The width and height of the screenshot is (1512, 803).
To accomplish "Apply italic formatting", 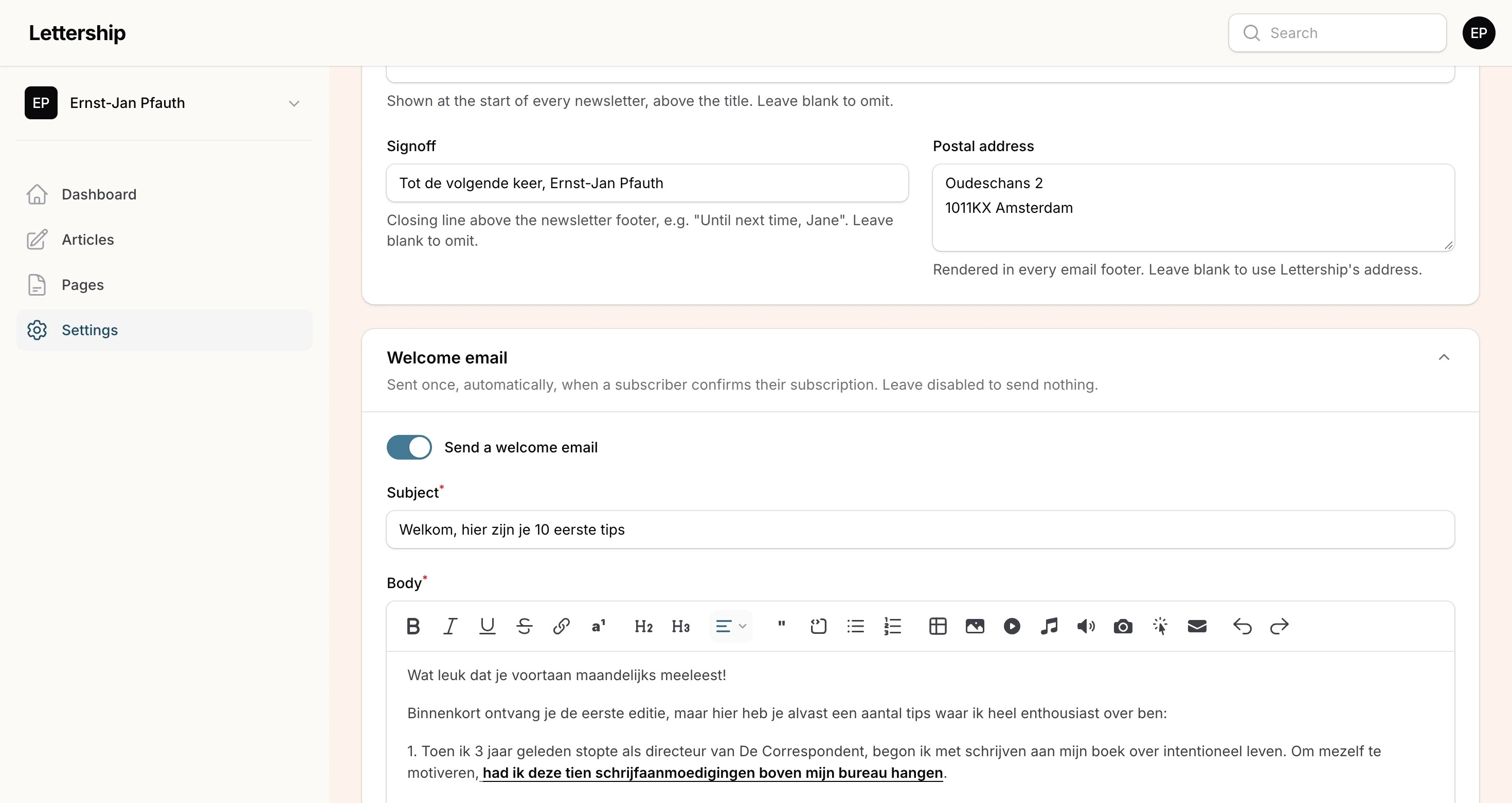I will (x=450, y=626).
